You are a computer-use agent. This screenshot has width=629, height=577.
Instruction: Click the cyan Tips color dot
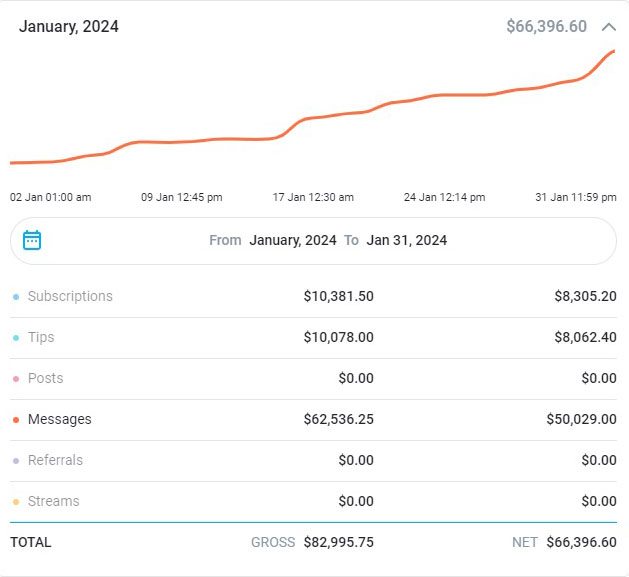click(16, 338)
